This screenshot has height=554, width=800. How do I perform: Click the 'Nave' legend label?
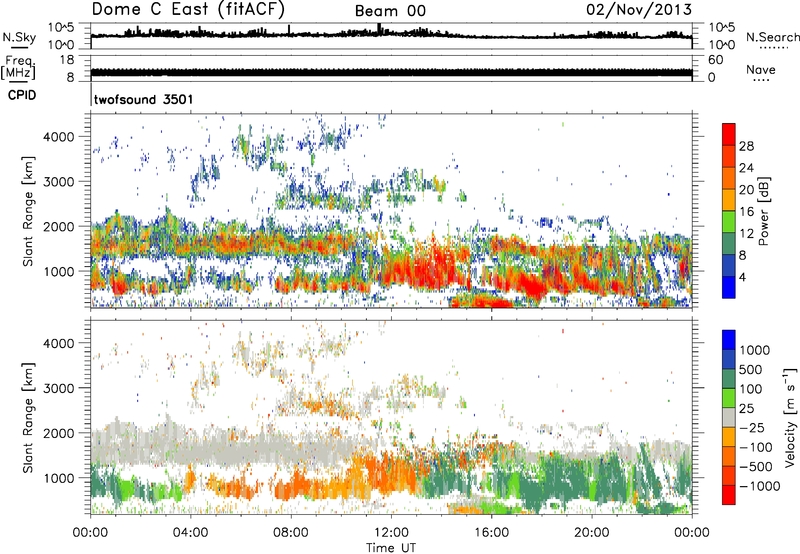[761, 69]
